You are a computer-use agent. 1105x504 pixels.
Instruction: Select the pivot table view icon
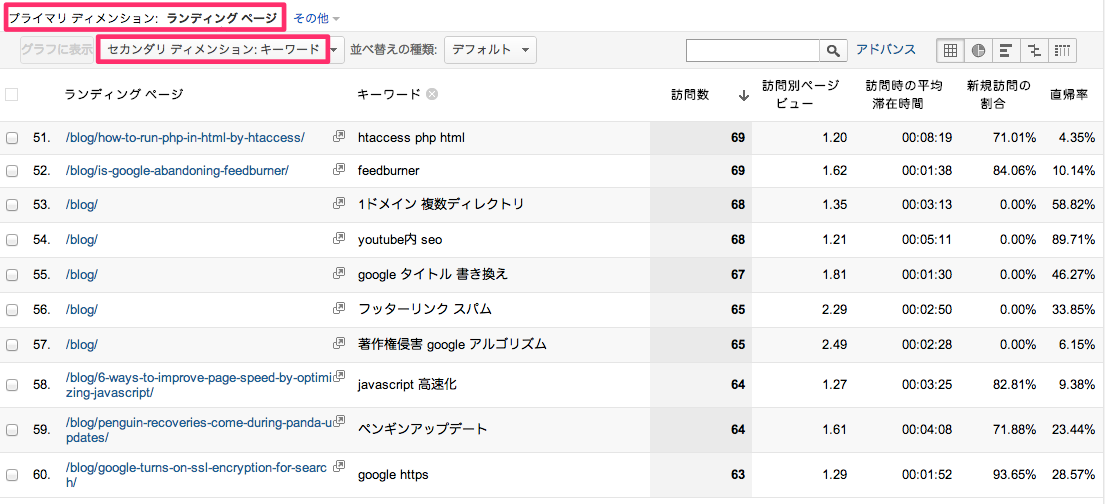point(1063,50)
